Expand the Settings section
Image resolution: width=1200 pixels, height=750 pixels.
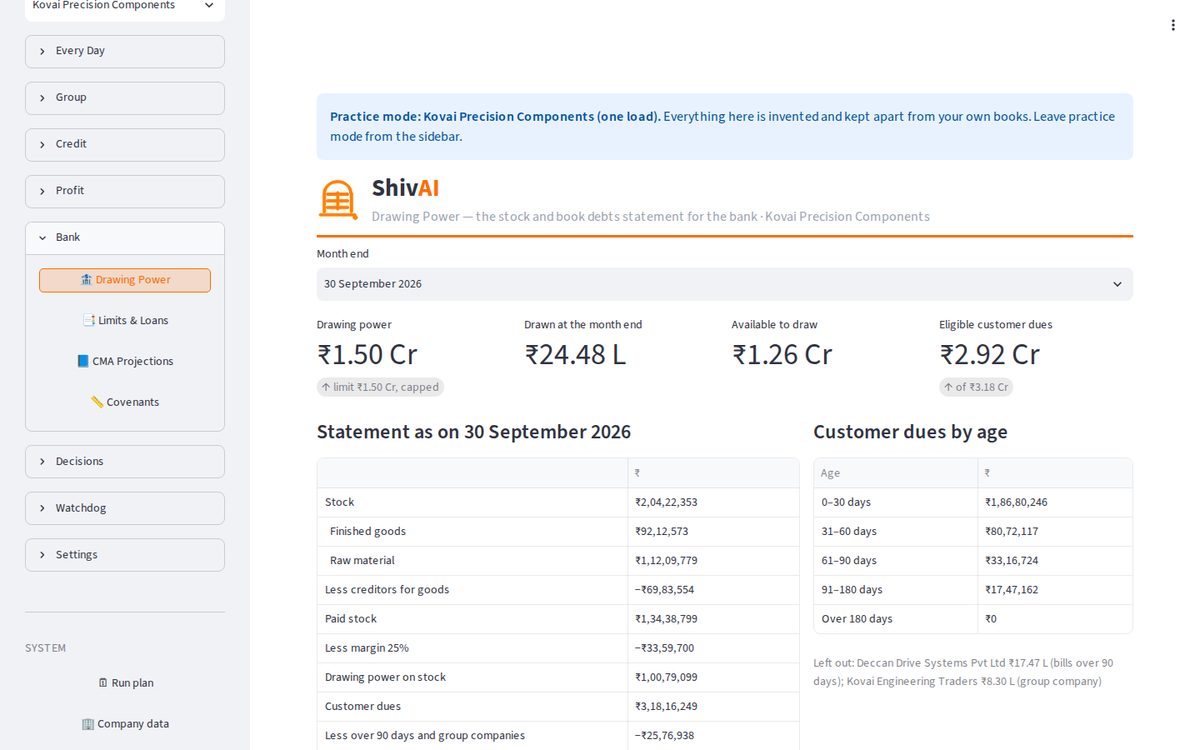125,555
